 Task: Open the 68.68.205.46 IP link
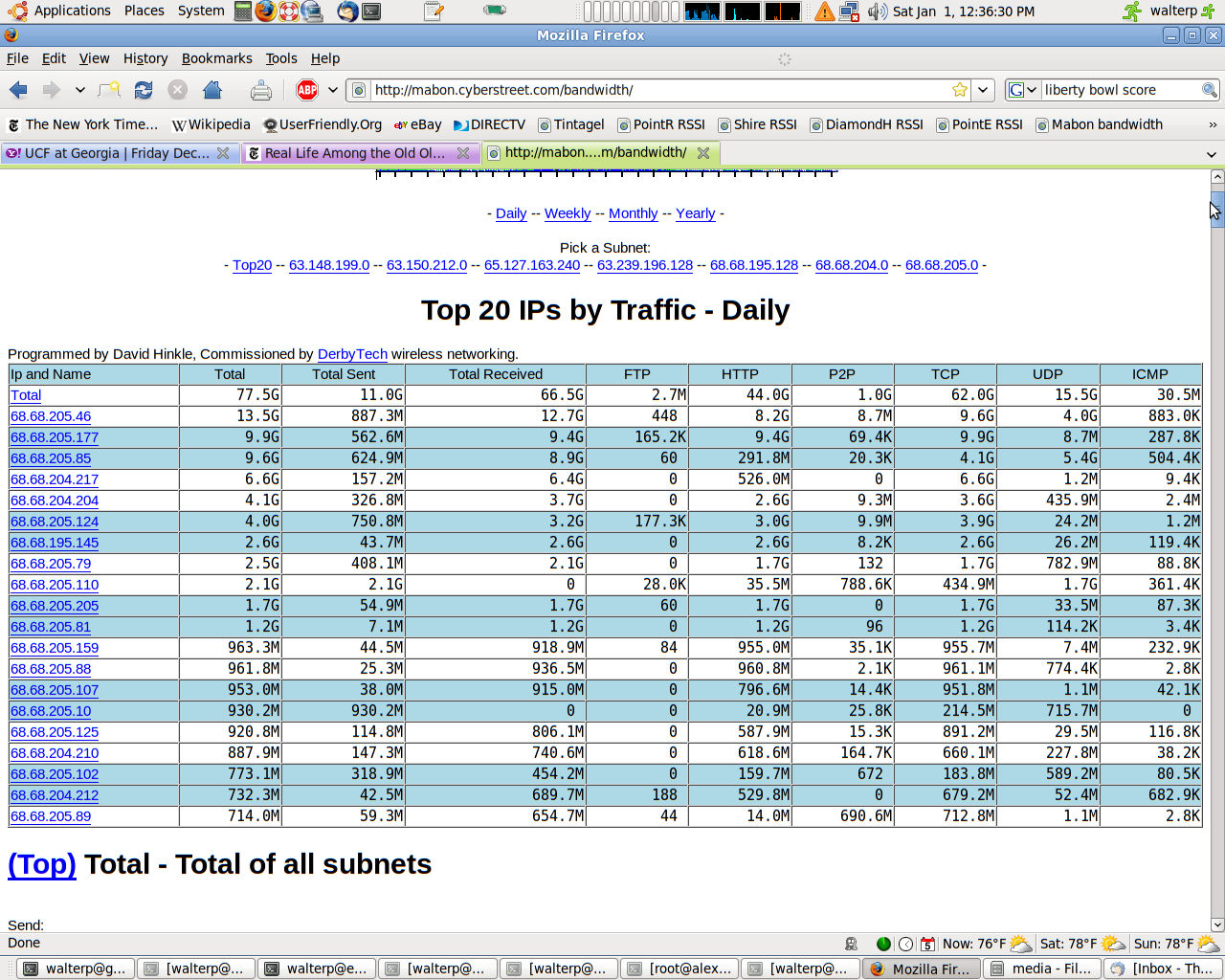click(51, 416)
